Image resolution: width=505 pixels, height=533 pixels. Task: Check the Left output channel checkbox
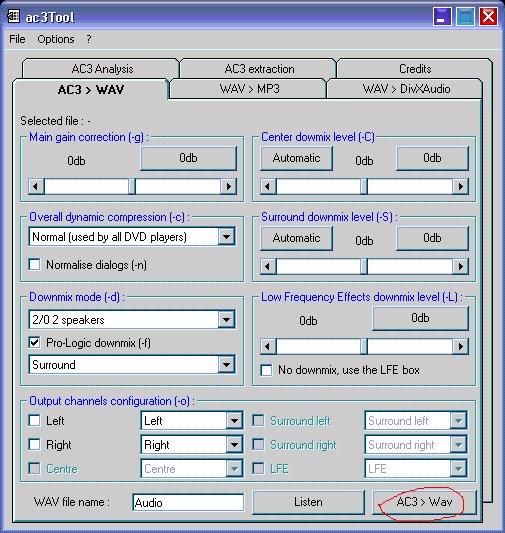pyautogui.click(x=34, y=420)
